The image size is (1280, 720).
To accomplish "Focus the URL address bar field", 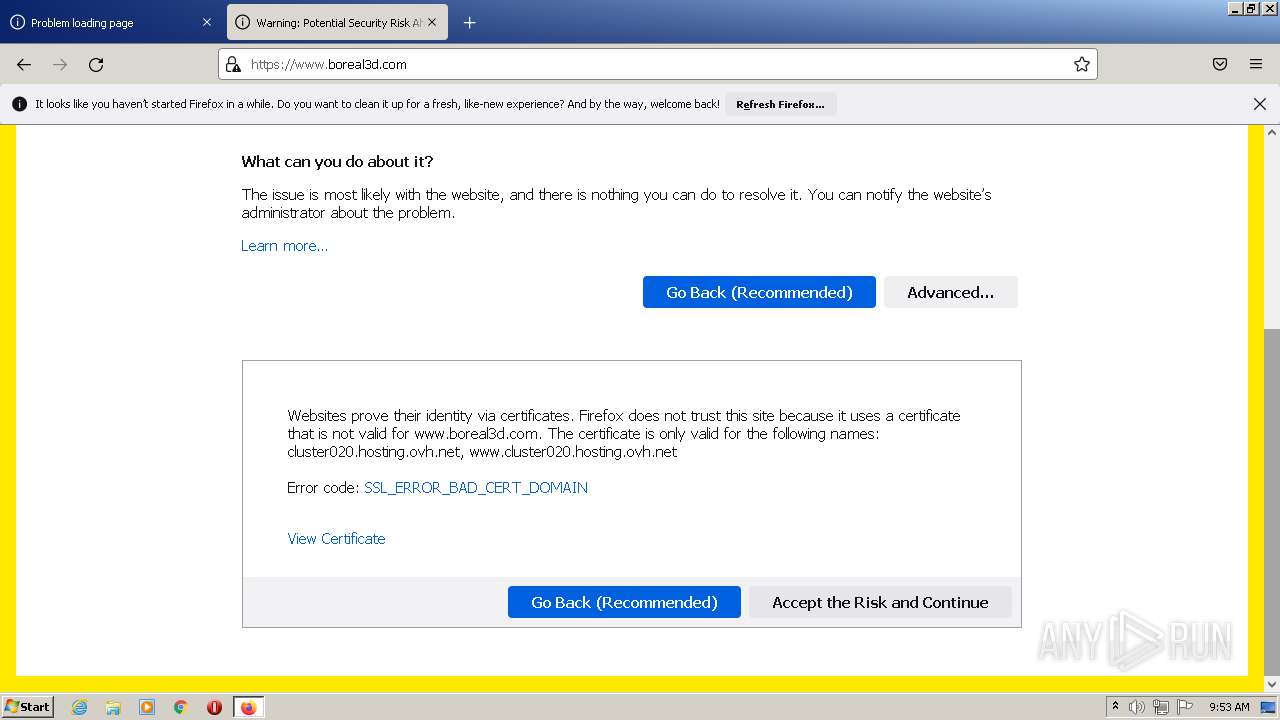I will [657, 64].
